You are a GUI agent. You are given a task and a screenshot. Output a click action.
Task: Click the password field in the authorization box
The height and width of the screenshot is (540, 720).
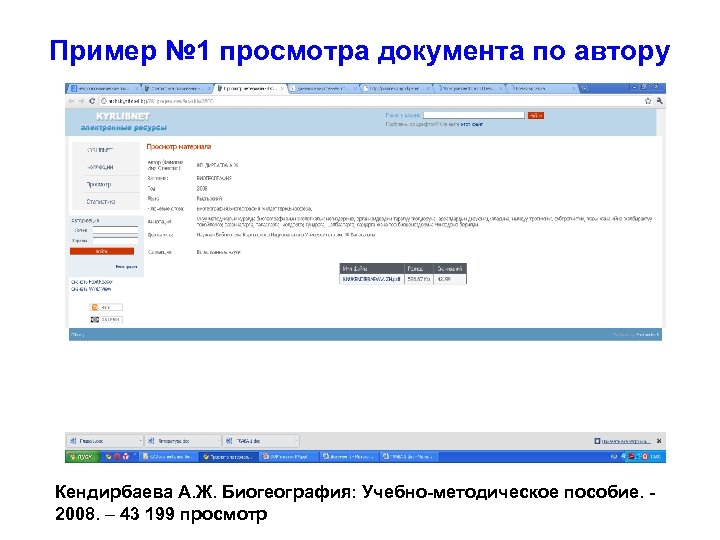coord(115,240)
